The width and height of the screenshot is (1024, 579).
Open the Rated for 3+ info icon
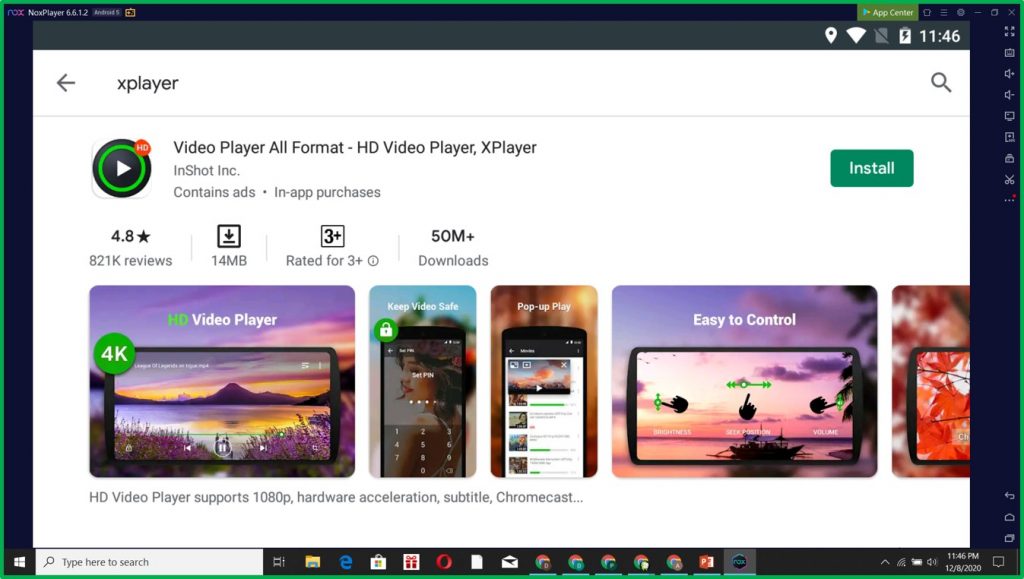(x=373, y=260)
